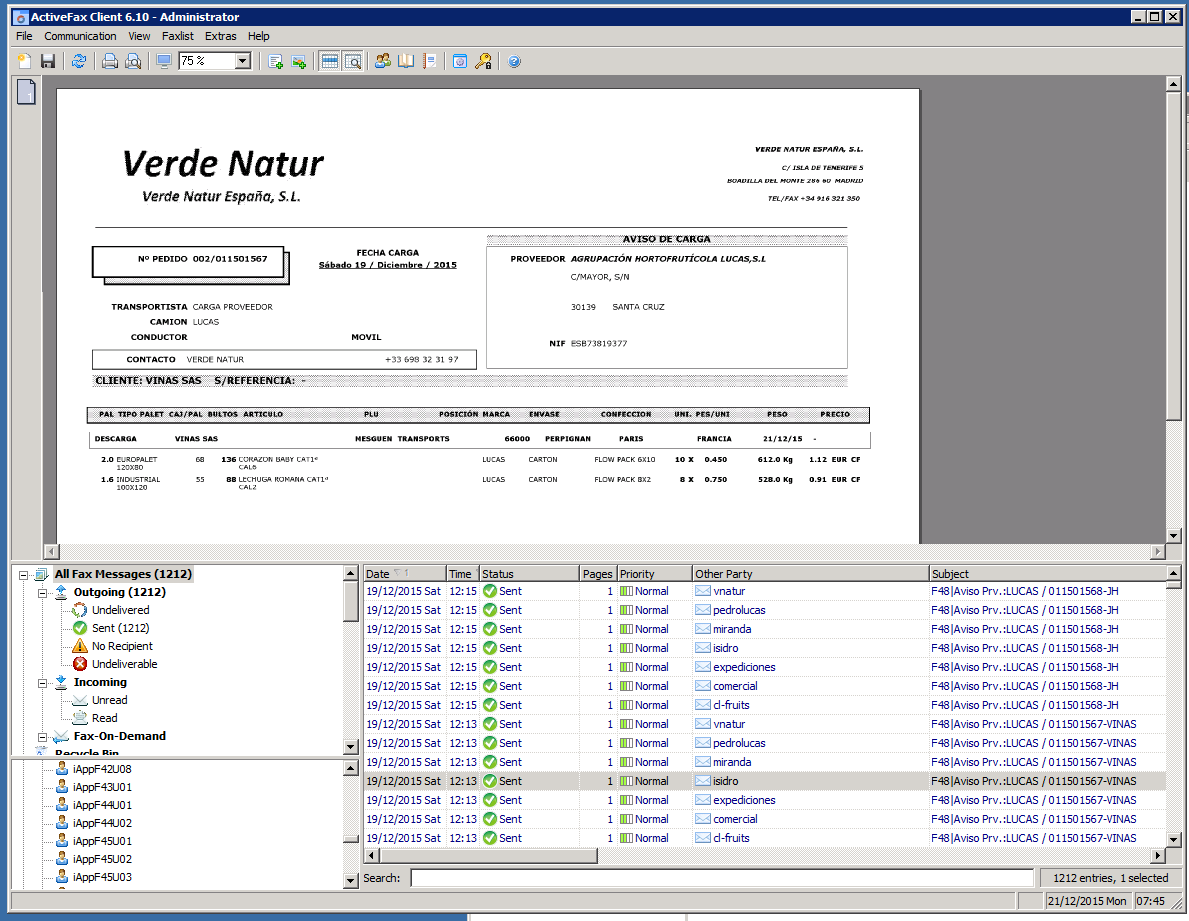Image resolution: width=1189 pixels, height=921 pixels.
Task: Click the Refresh faxlist icon
Action: coord(78,61)
